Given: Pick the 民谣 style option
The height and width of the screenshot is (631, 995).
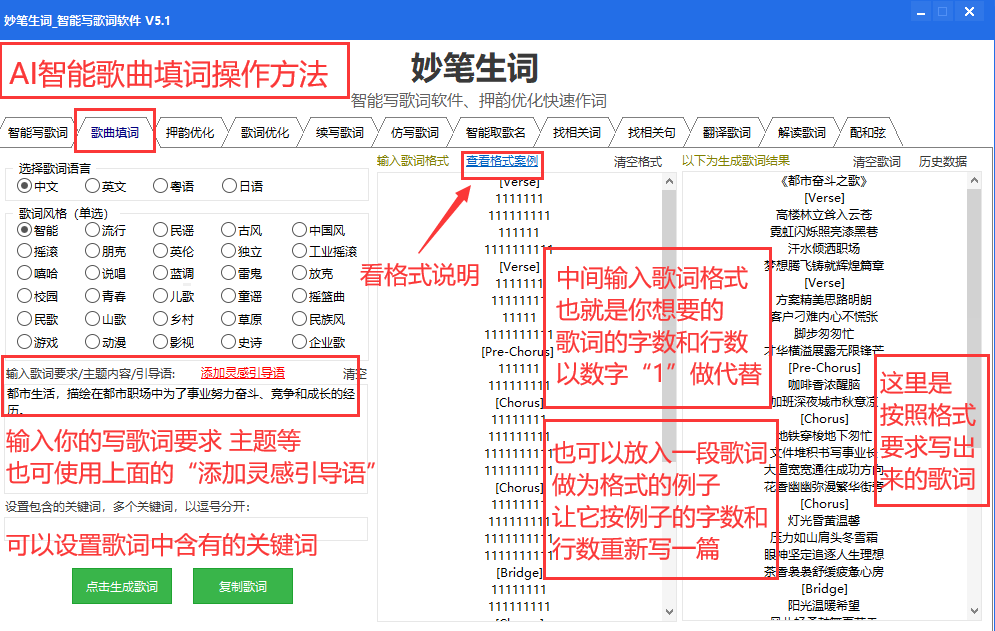Looking at the screenshot, I should 173,230.
